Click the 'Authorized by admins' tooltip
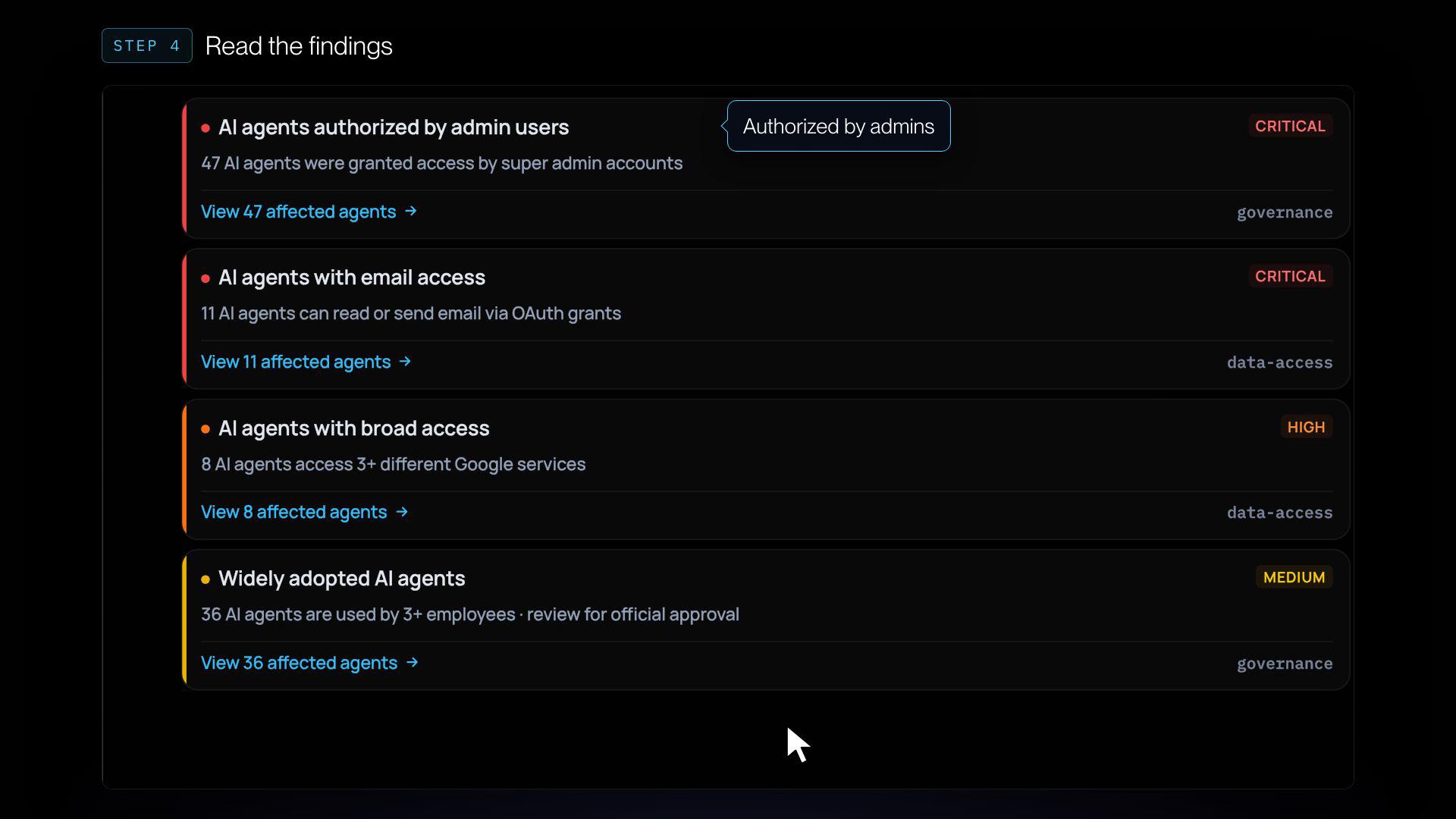This screenshot has width=1456, height=819. point(839,126)
